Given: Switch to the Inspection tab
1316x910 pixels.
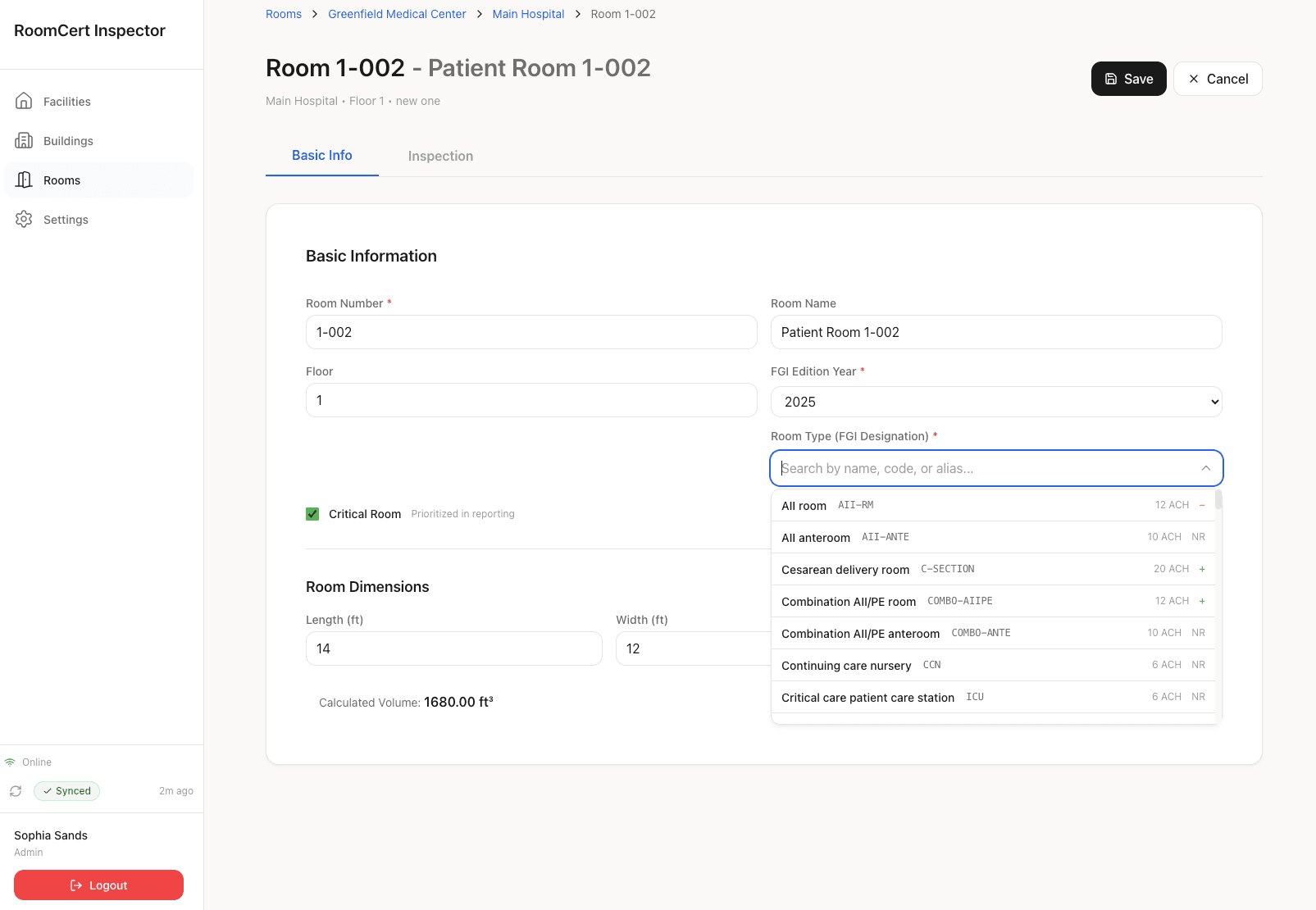Looking at the screenshot, I should tap(440, 156).
